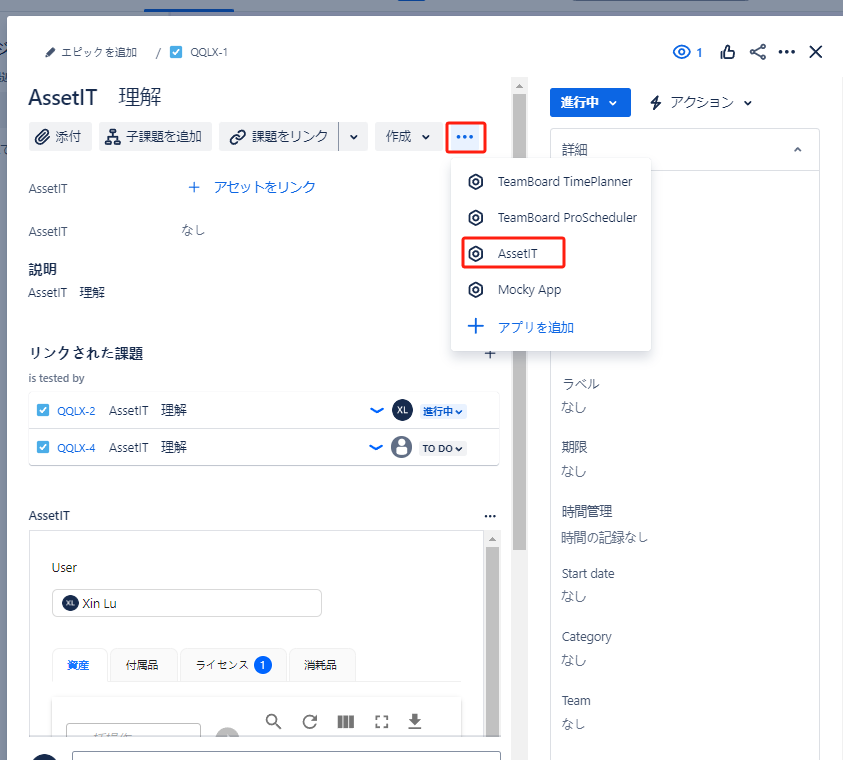
Task: Click the QQLX-4 task checkbox icon
Action: [43, 447]
